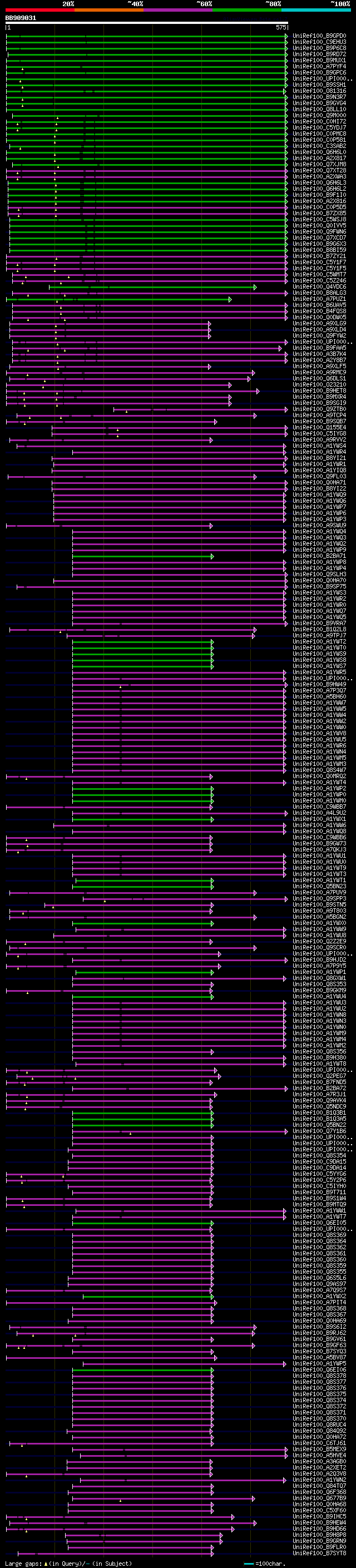Select the UniRef100_C0HI72 label
The height and width of the screenshot is (1568, 356).
tap(319, 122)
